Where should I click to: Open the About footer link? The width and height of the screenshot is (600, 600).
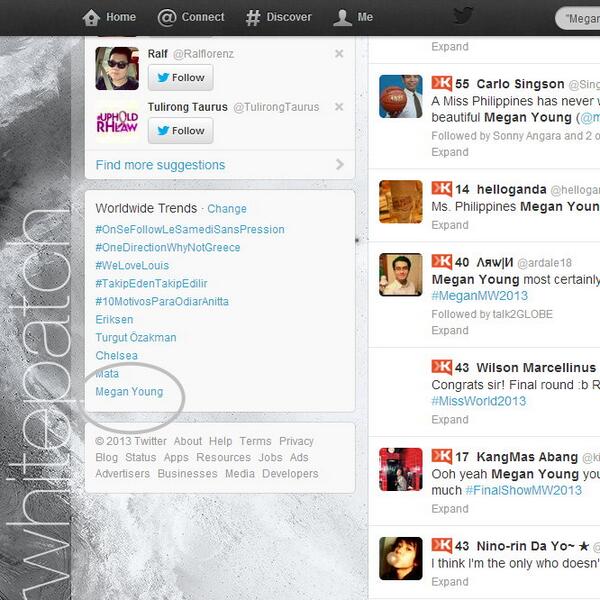point(188,441)
